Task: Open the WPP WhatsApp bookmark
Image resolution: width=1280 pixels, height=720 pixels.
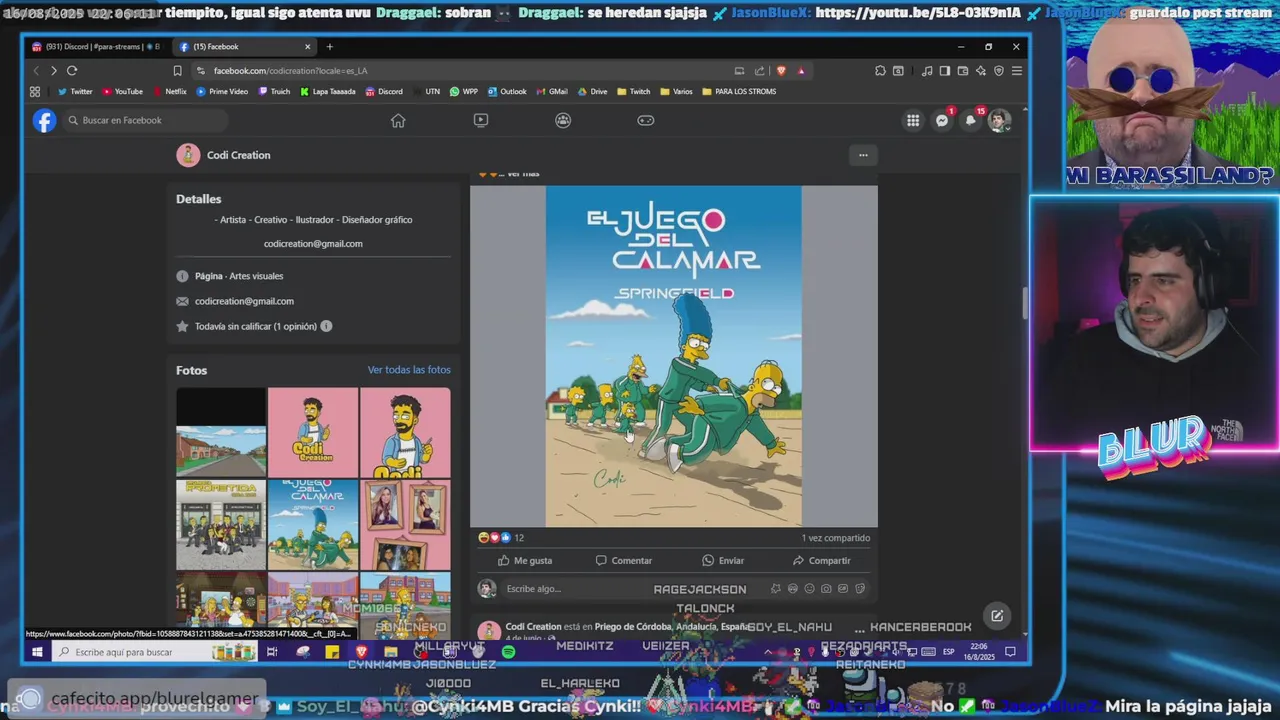Action: pos(464,91)
